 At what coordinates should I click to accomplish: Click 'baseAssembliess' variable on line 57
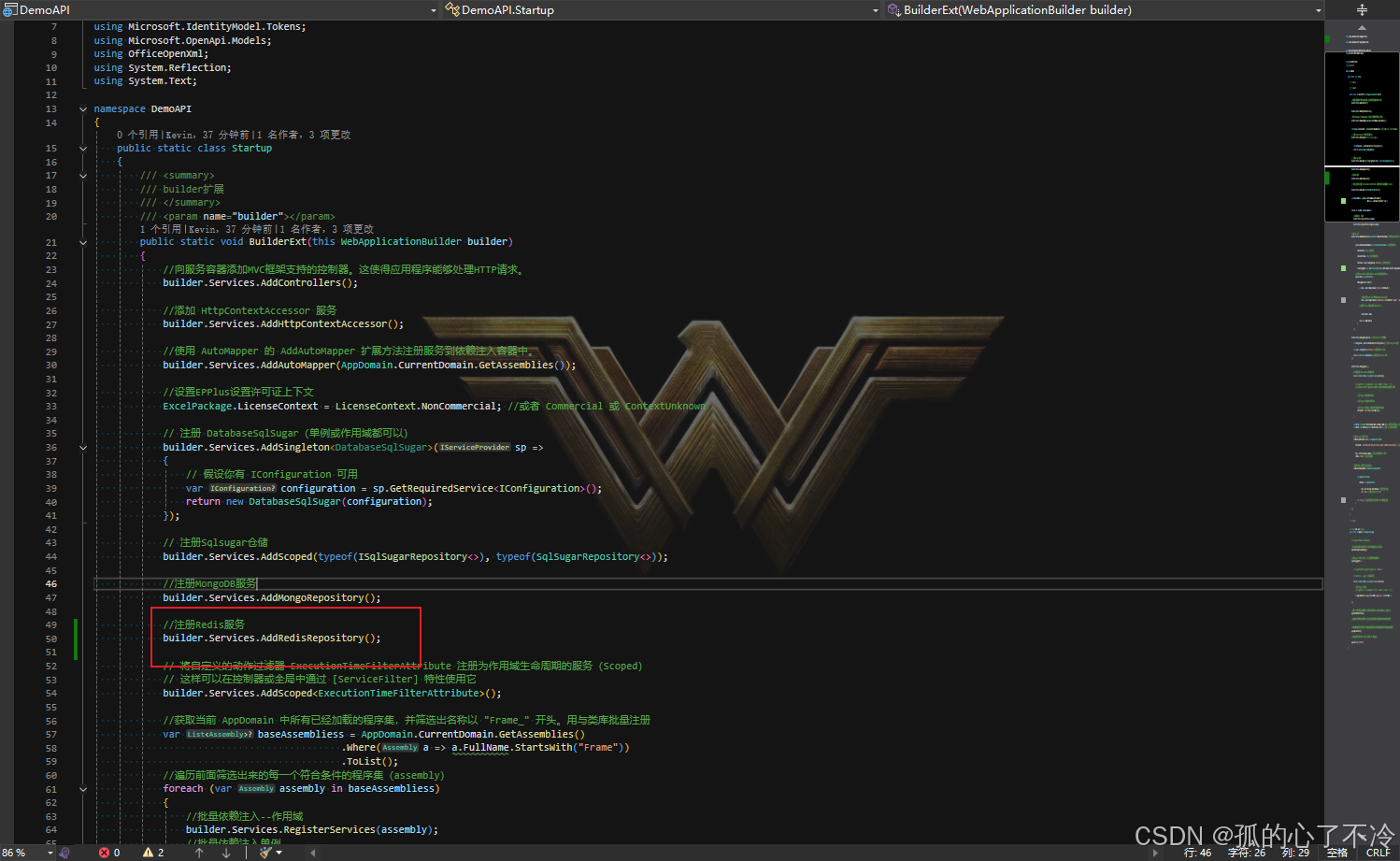(301, 735)
